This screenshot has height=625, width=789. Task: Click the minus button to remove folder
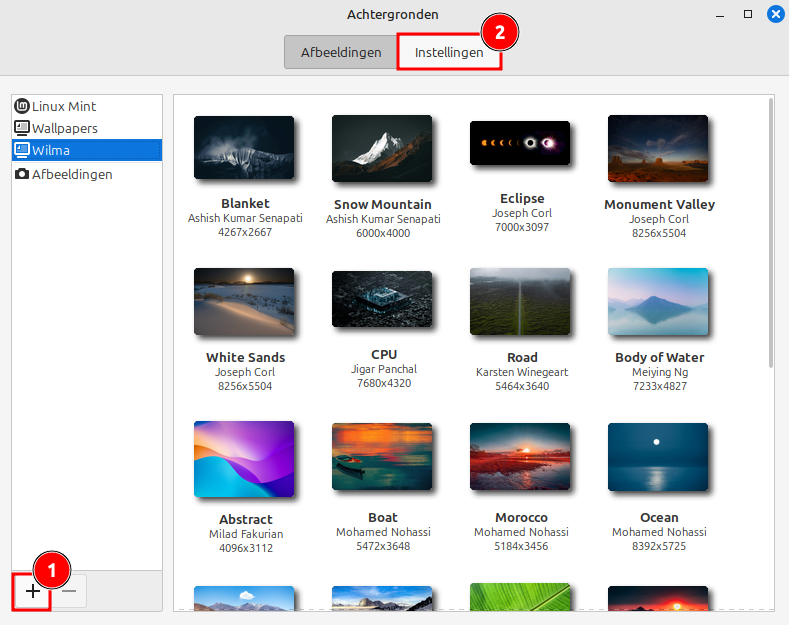click(69, 592)
